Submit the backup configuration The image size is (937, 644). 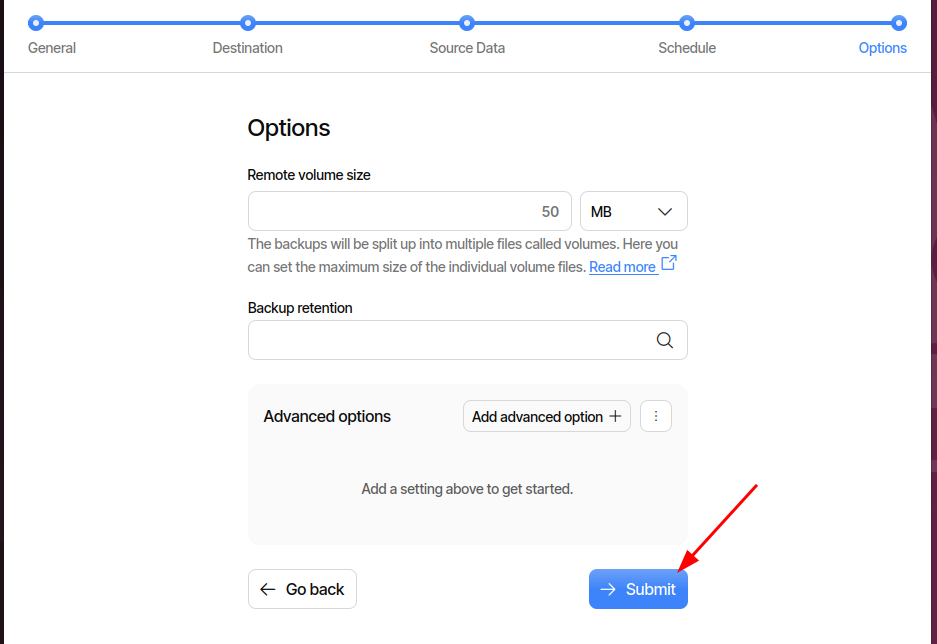click(638, 589)
